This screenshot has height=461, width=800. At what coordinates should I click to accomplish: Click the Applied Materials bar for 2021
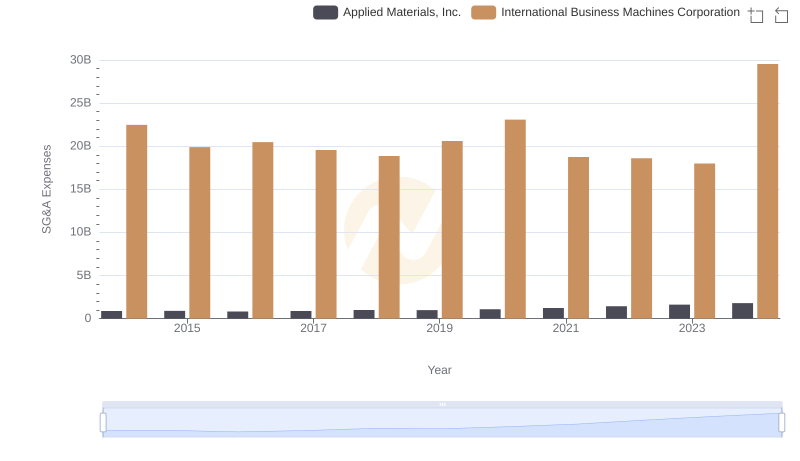click(554, 313)
